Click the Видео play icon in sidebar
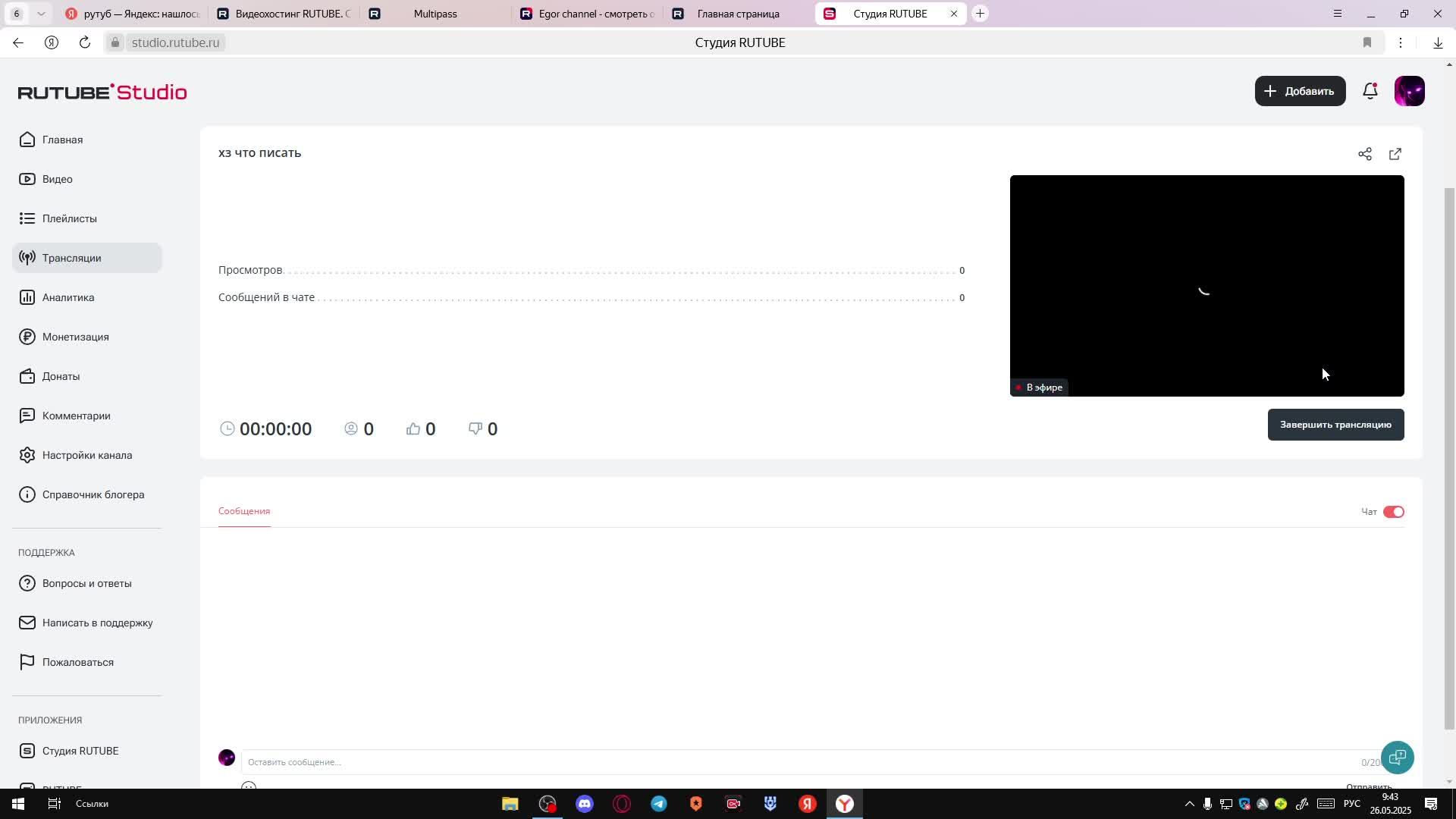Image resolution: width=1456 pixels, height=819 pixels. pos(27,179)
